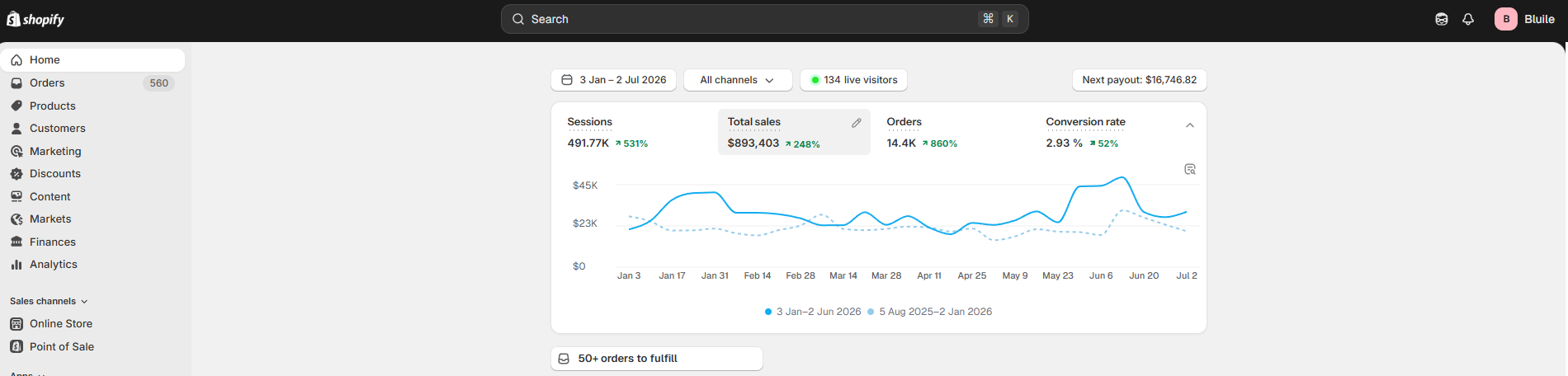Click the green live visitors dot
The width and height of the screenshot is (1568, 376).
point(815,80)
